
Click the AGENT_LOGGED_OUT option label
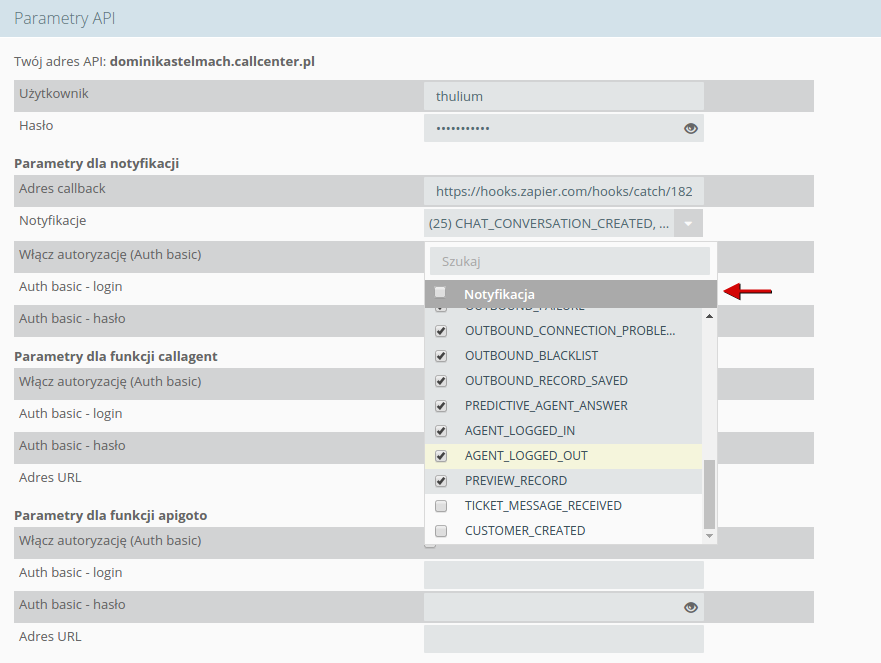526,456
